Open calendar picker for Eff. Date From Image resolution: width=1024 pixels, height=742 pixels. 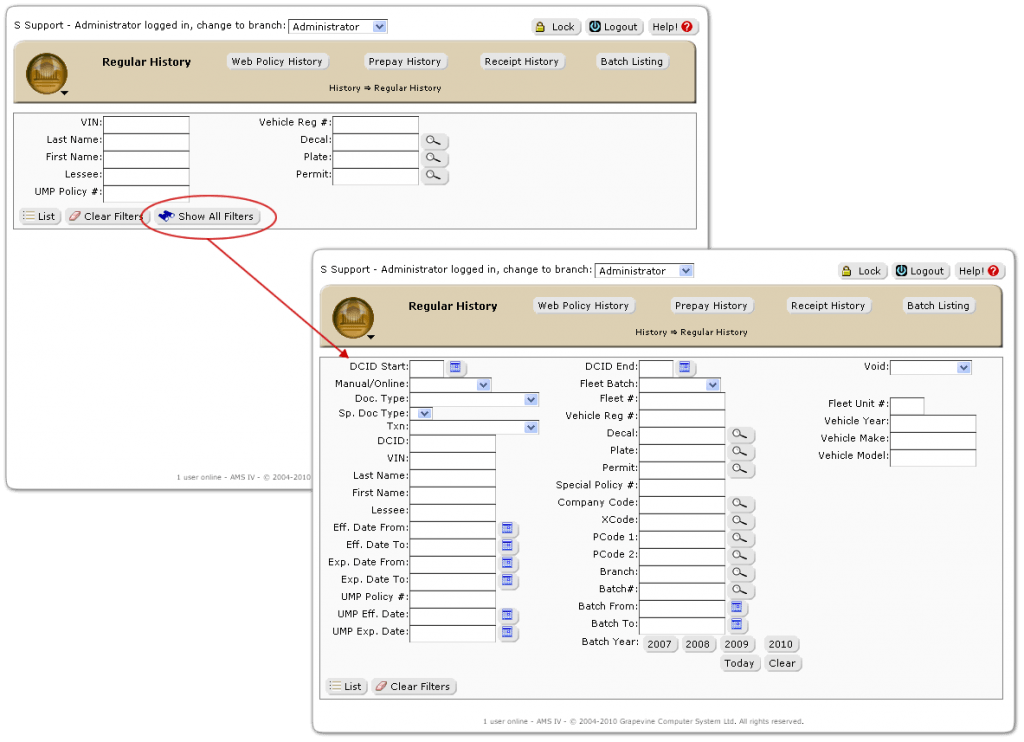[x=508, y=528]
